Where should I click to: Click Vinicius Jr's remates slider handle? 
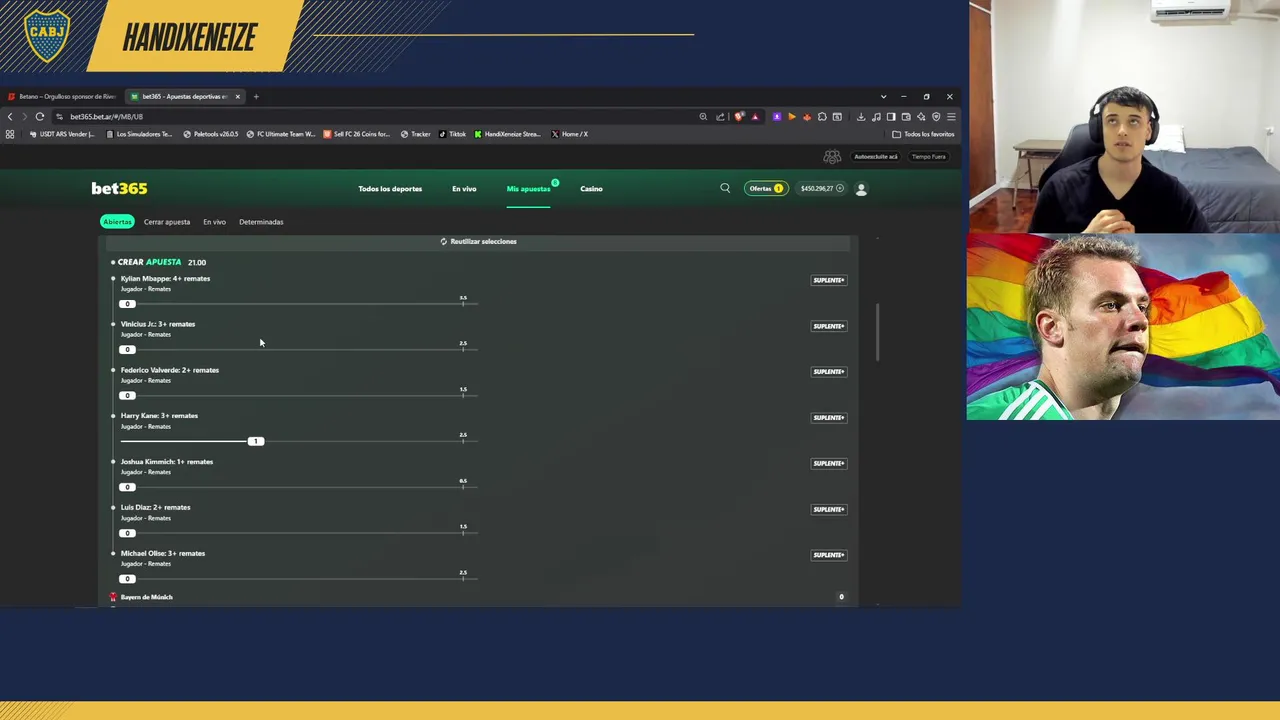pyautogui.click(x=127, y=350)
